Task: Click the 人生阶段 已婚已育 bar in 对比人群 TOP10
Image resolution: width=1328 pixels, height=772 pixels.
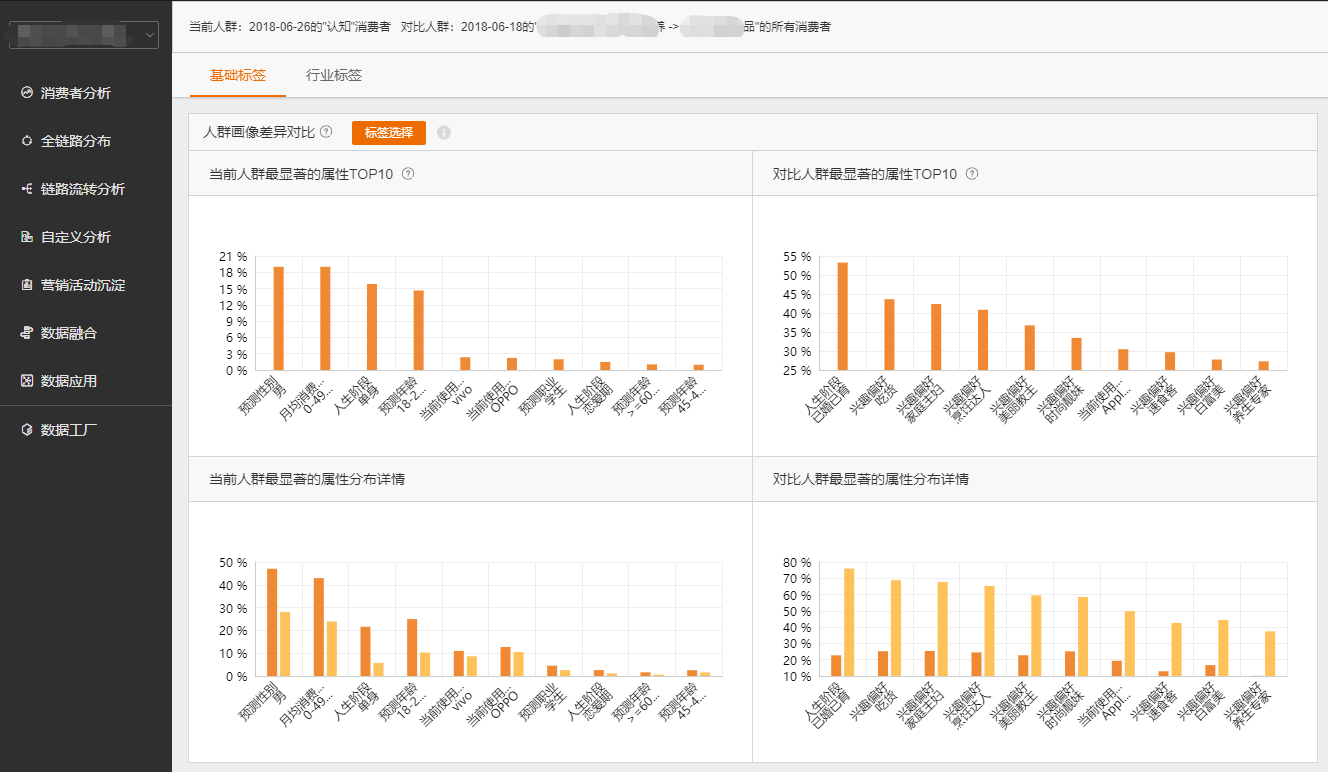Action: click(x=843, y=316)
